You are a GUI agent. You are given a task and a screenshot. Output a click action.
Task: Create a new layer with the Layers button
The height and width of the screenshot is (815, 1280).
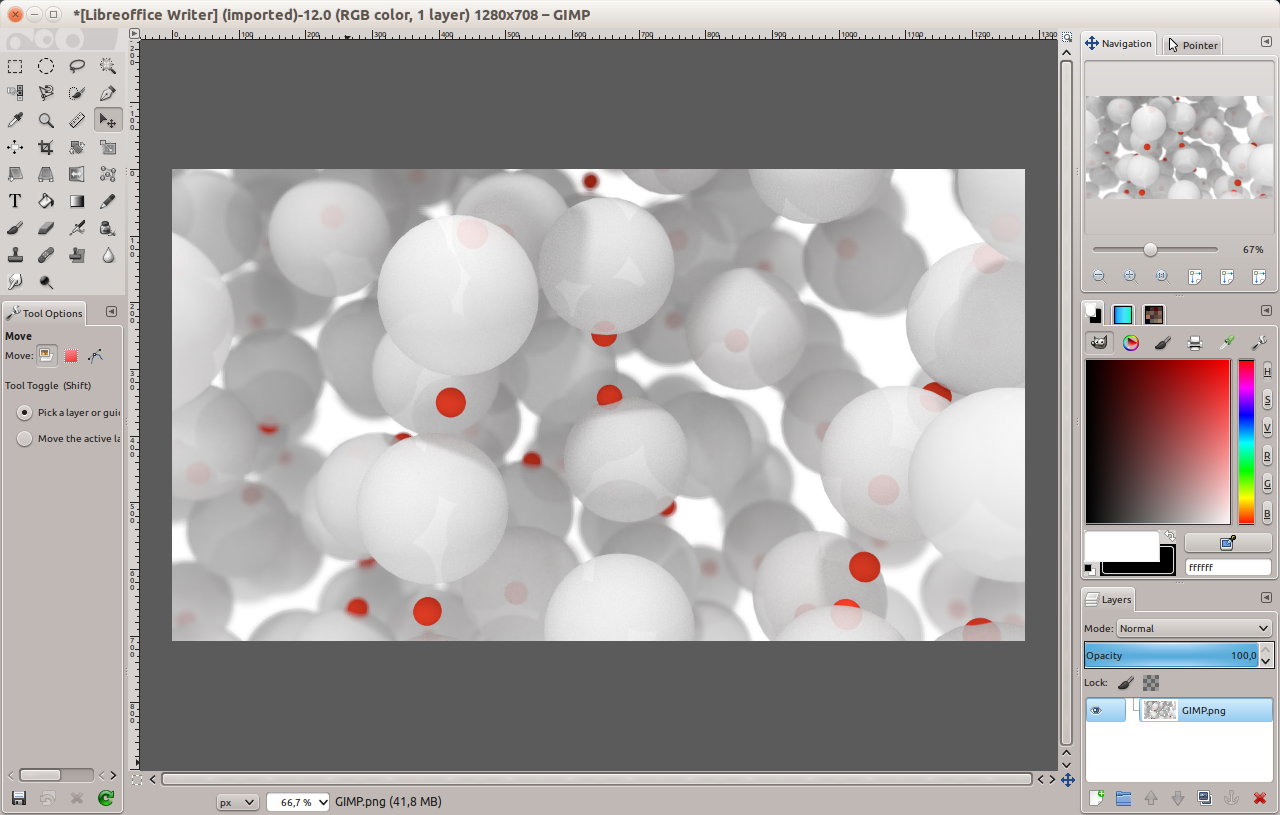1096,798
